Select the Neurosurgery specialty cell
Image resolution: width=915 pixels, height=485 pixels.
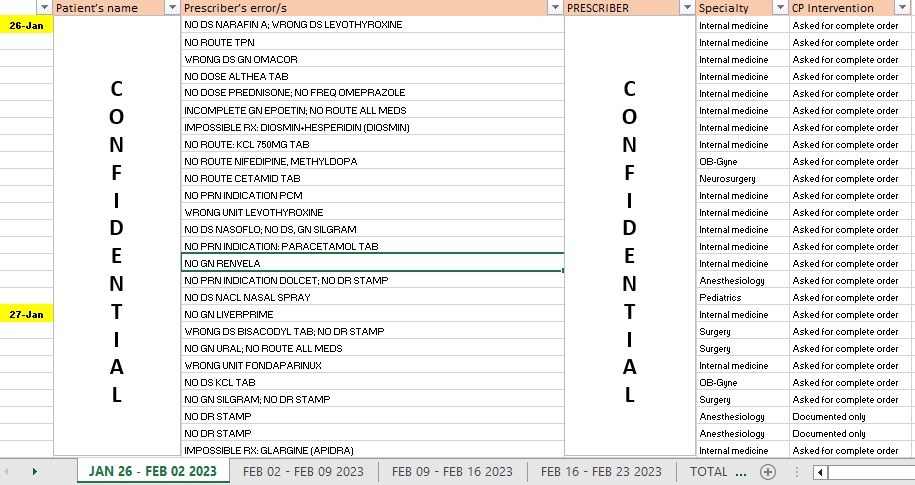coord(742,179)
